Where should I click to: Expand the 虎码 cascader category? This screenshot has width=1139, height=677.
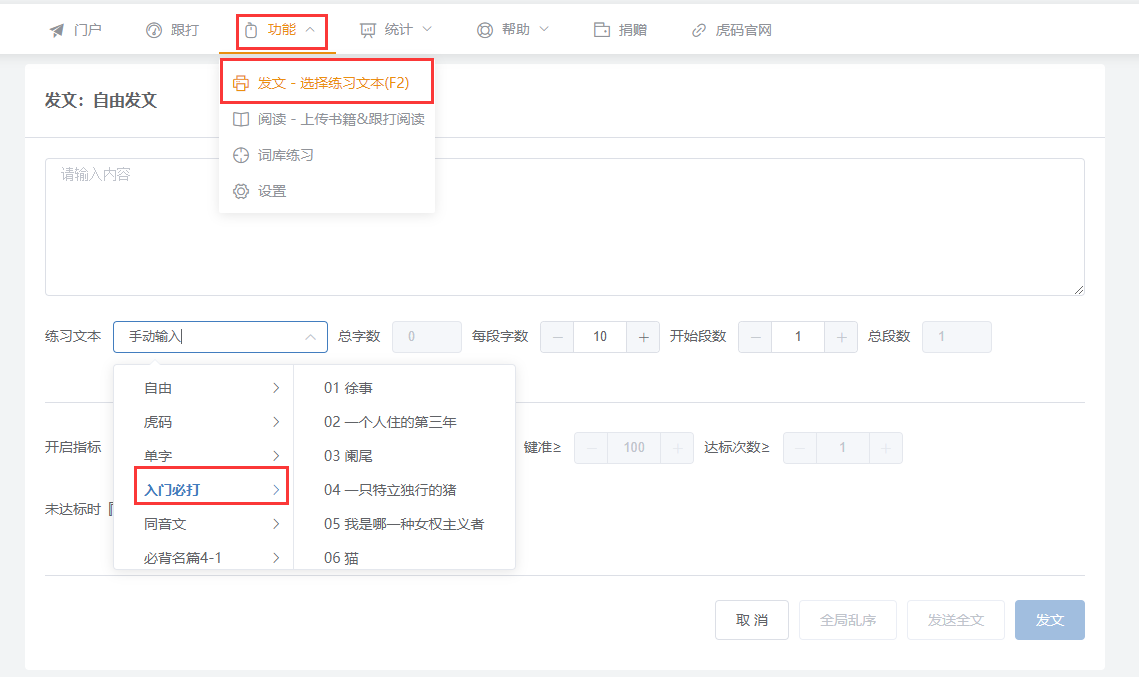coord(211,422)
